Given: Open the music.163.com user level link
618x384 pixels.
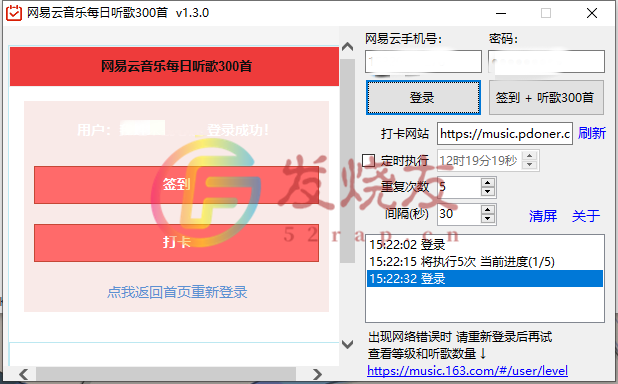Looking at the screenshot, I should coord(467,371).
